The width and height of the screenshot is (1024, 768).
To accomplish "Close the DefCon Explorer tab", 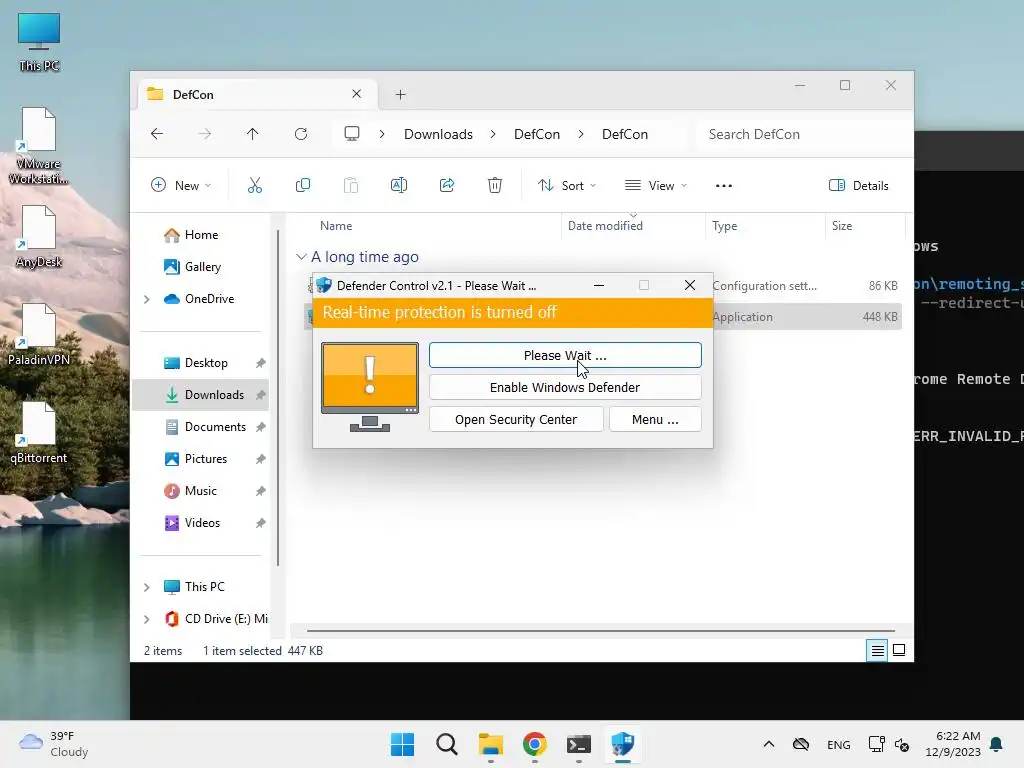I will [357, 94].
